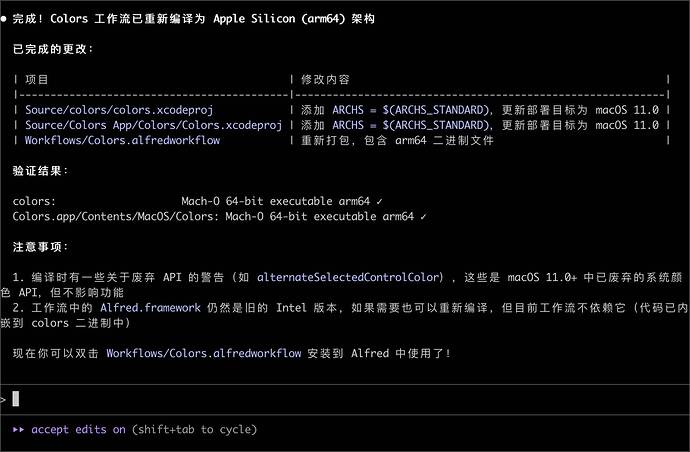
Task: Click the double-arrow icon before accept edits
Action: pos(18,430)
